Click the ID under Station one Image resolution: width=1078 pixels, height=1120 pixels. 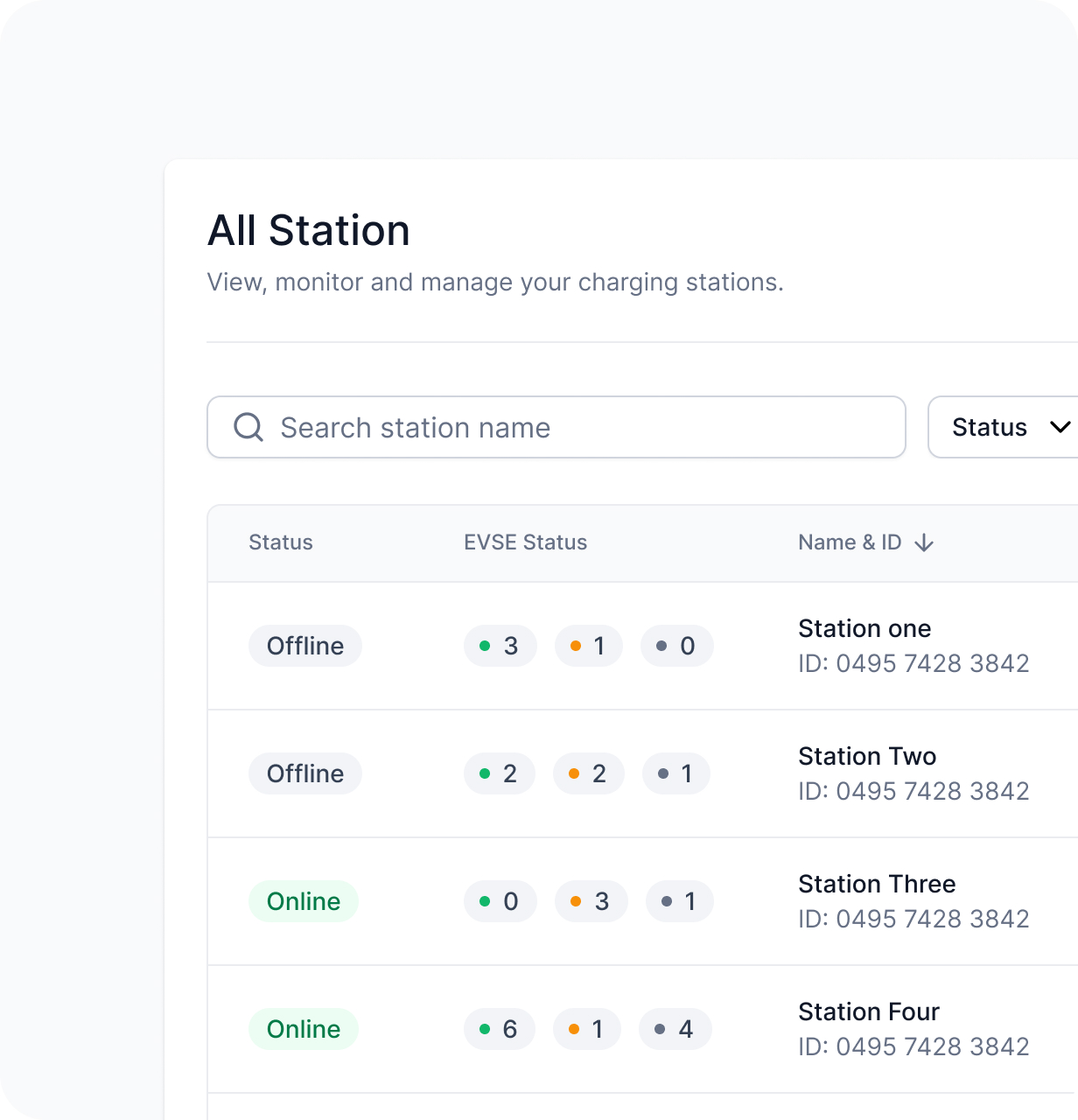[913, 663]
